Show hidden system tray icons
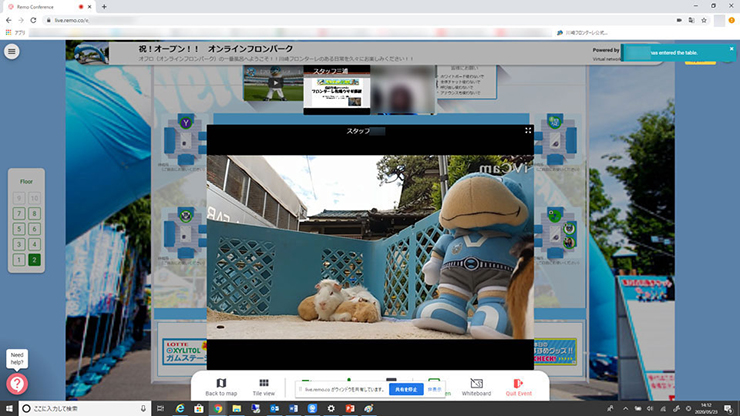Image resolution: width=740 pixels, height=416 pixels. coord(625,408)
